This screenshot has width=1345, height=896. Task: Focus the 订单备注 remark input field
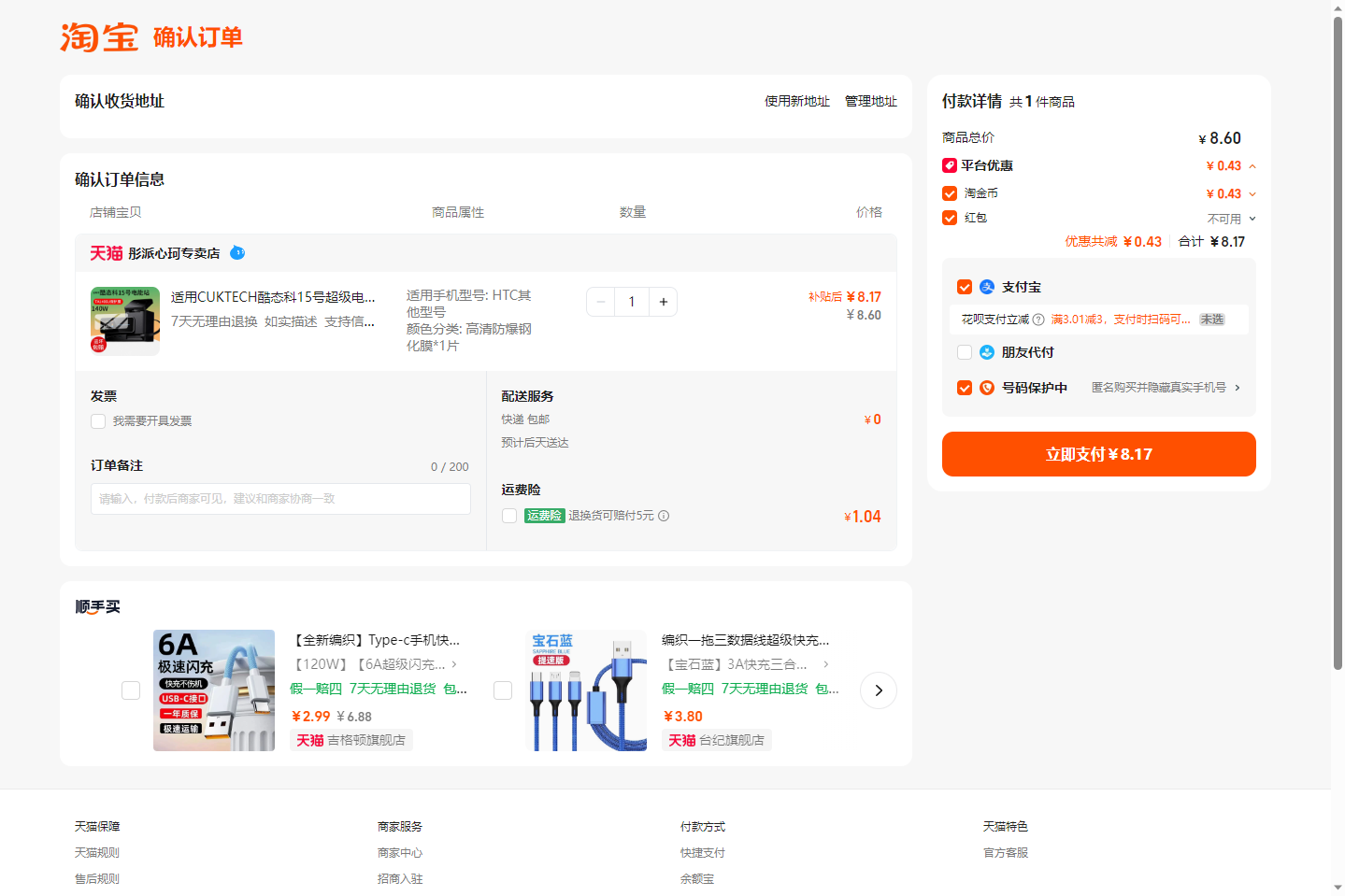pos(280,499)
